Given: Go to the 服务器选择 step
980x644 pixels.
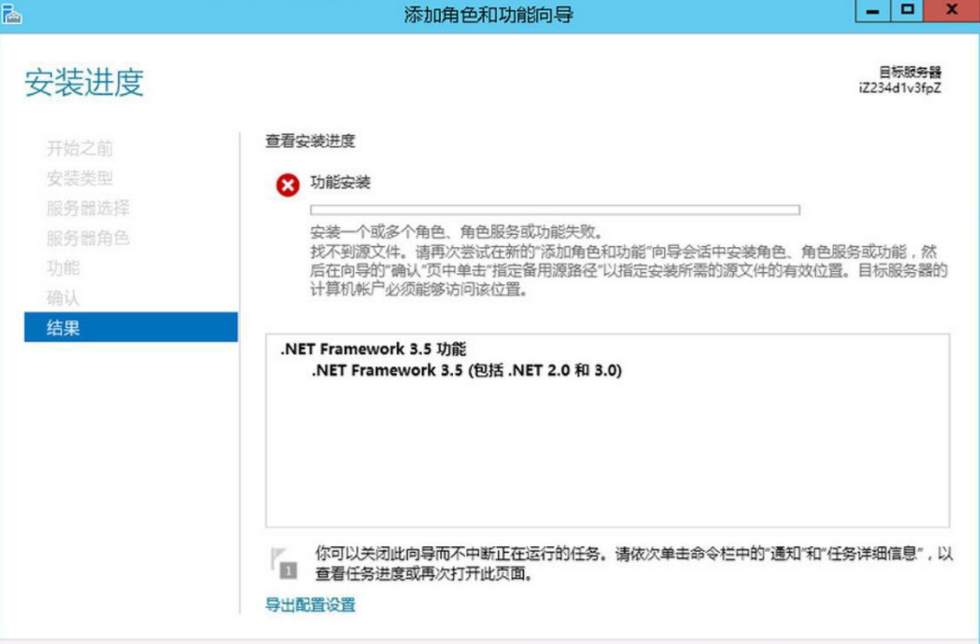Looking at the screenshot, I should pos(88,208).
